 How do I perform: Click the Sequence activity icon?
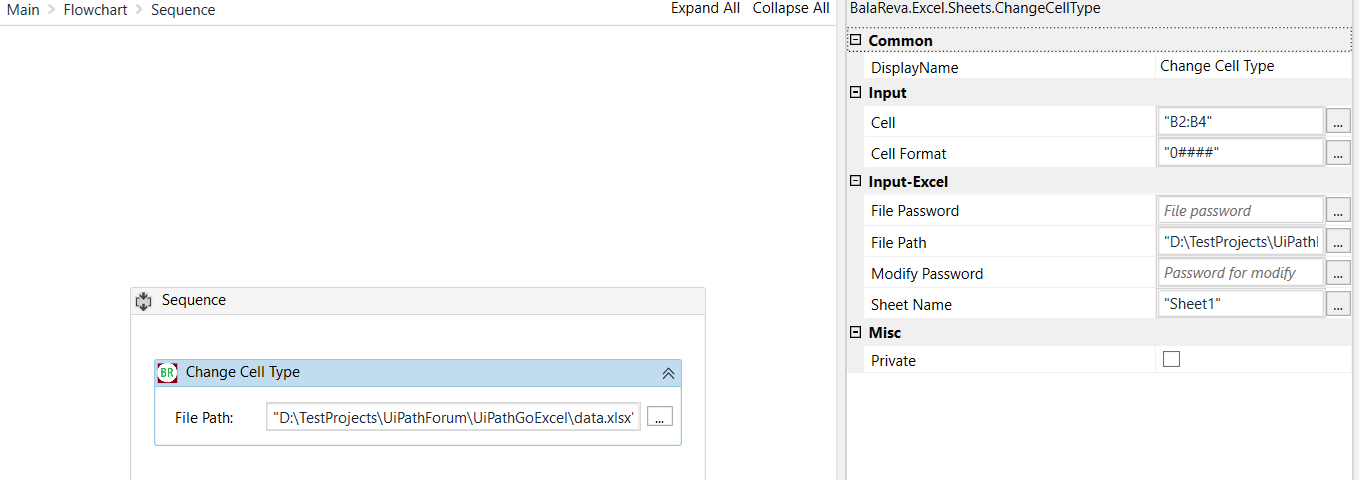143,300
